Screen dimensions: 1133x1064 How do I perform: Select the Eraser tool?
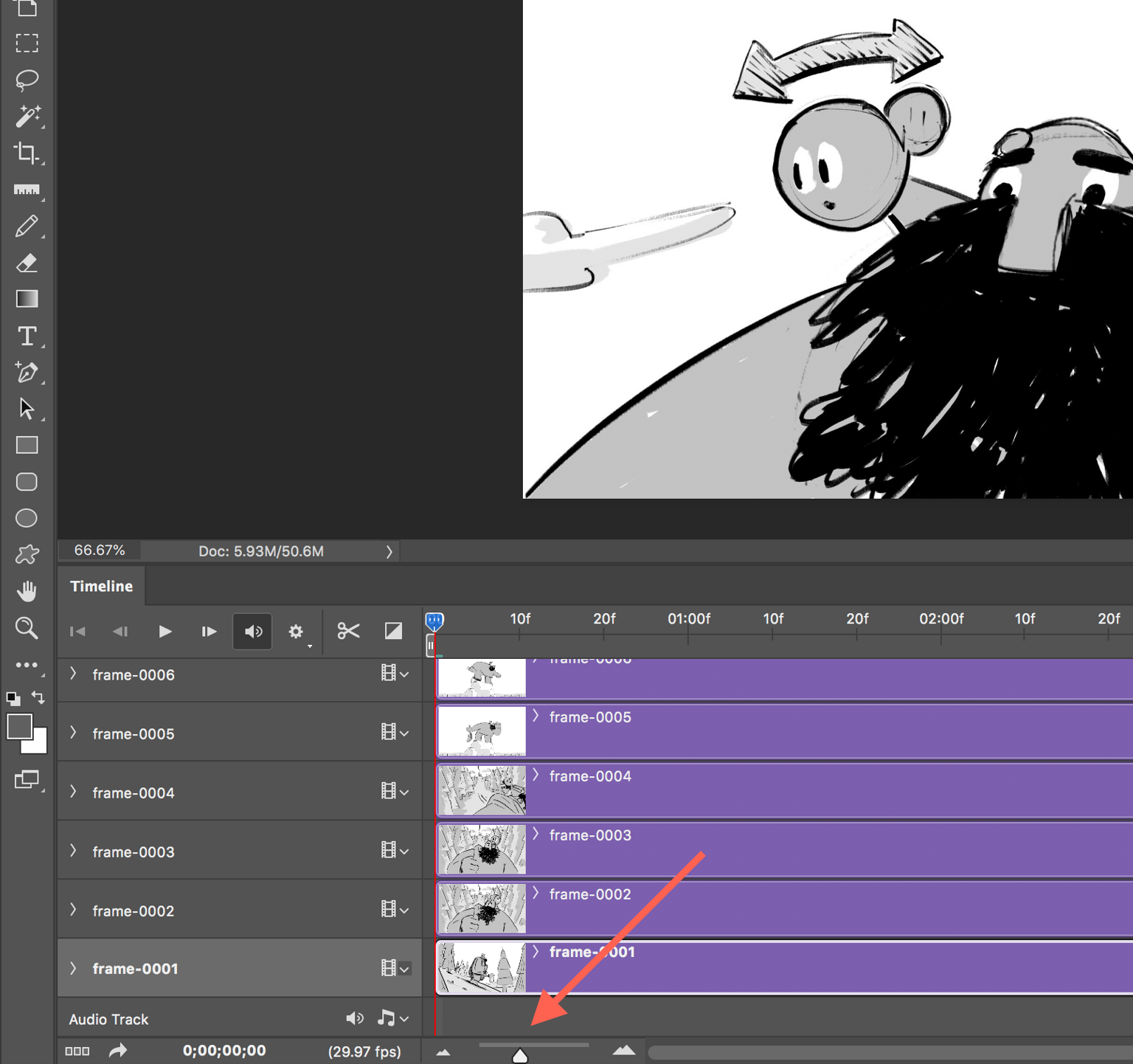pos(27,263)
